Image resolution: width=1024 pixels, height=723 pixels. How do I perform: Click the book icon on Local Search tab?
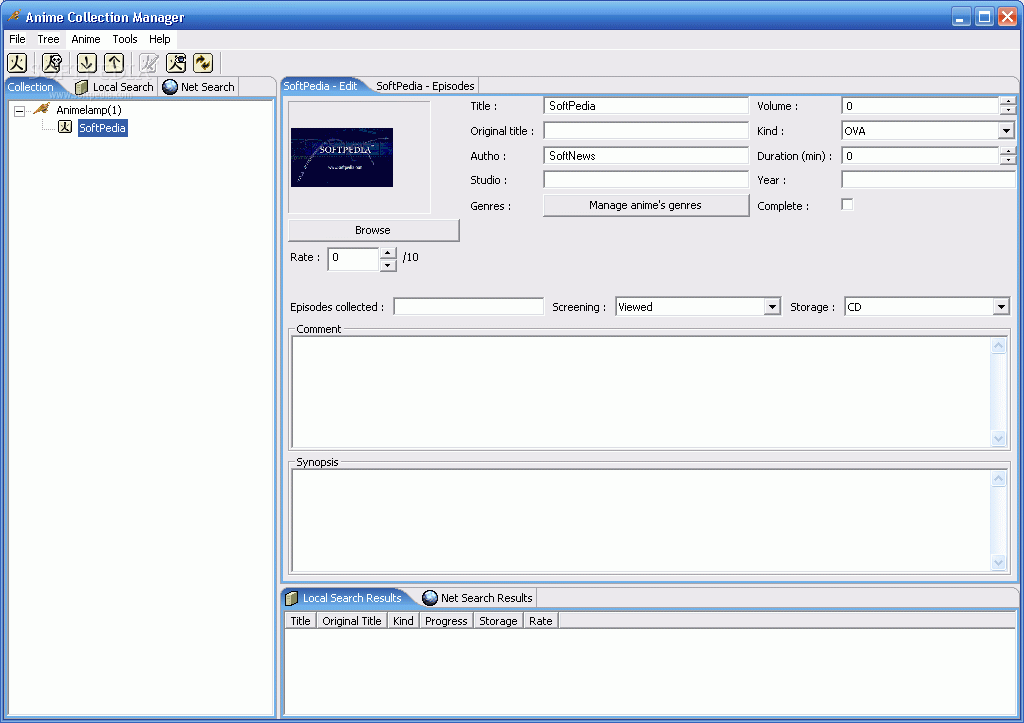point(82,87)
